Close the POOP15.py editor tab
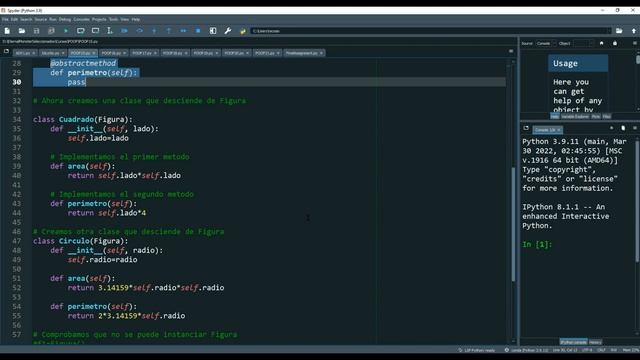The height and width of the screenshot is (360, 640). 93,53
